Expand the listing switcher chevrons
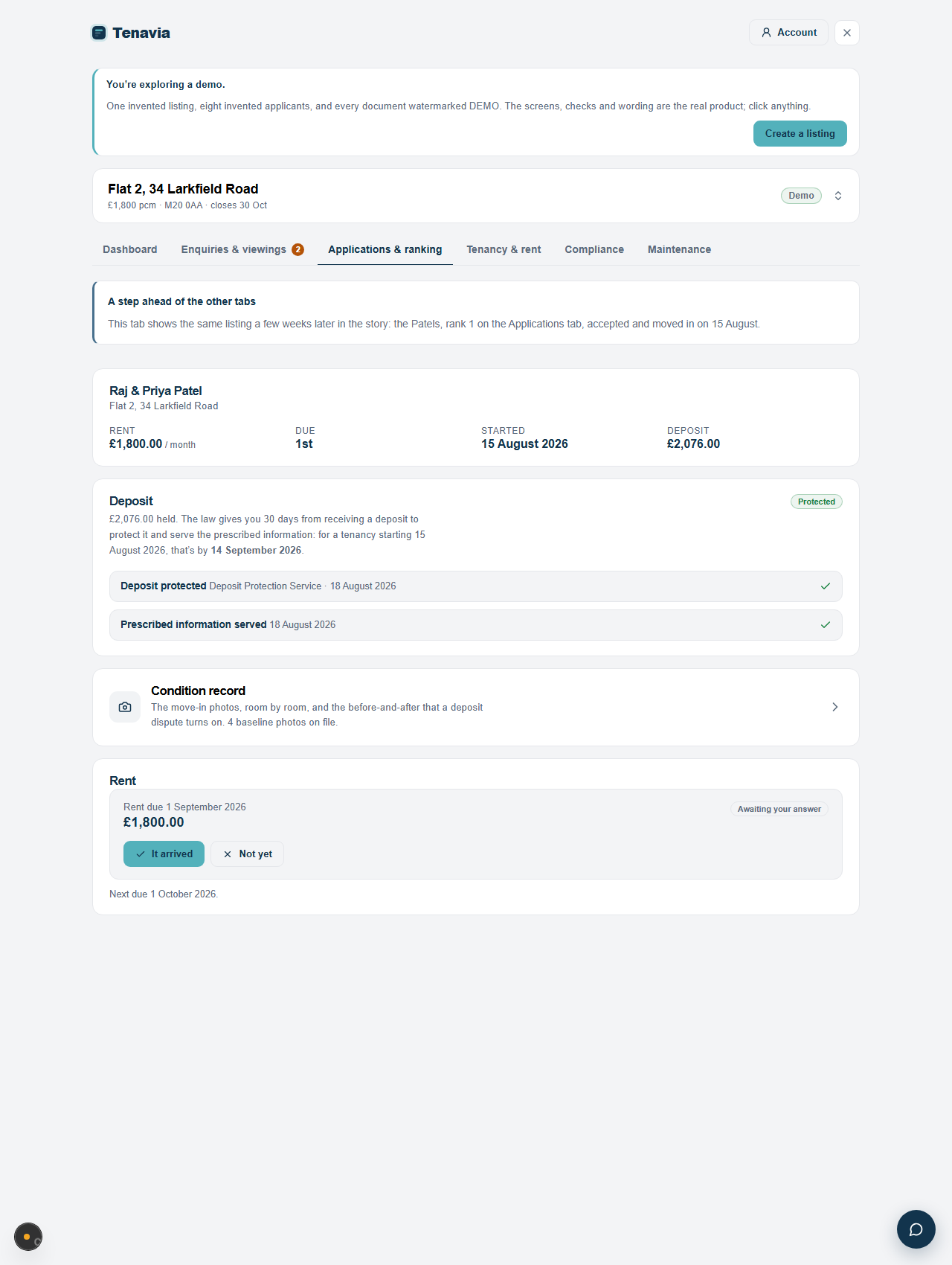 [838, 196]
